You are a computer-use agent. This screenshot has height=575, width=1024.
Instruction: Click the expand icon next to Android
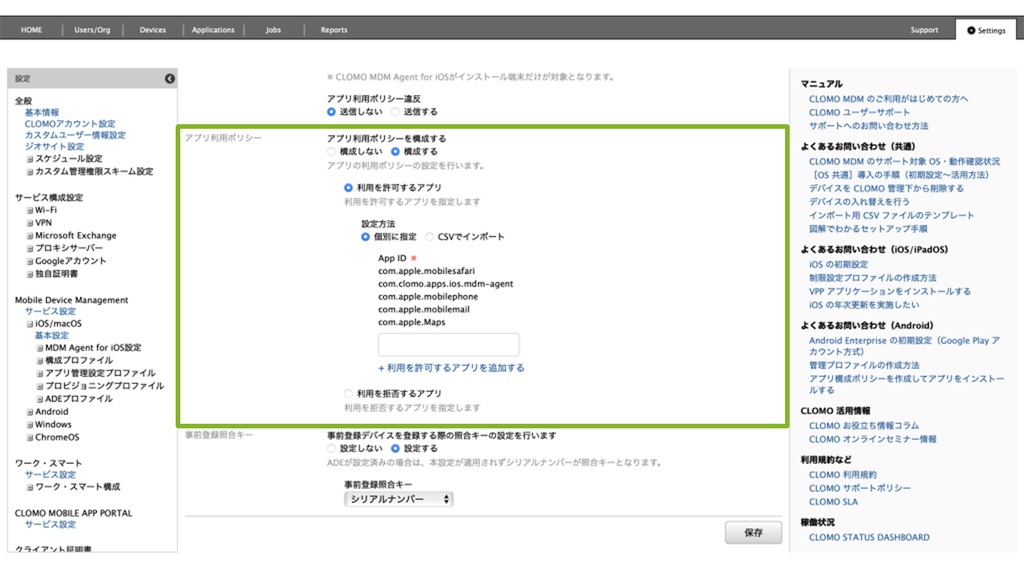coord(30,412)
